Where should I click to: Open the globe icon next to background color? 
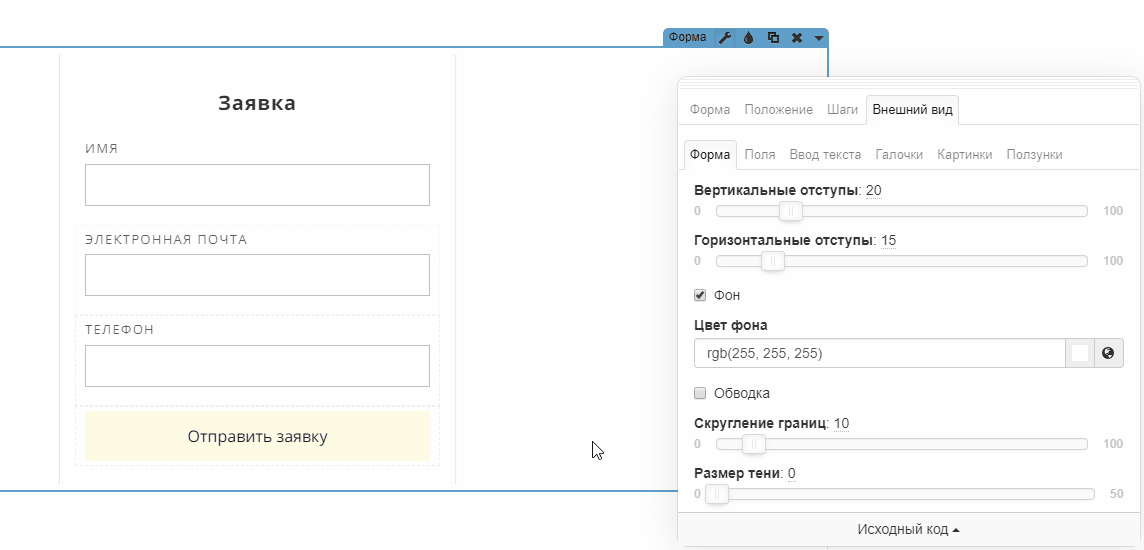[1108, 354]
